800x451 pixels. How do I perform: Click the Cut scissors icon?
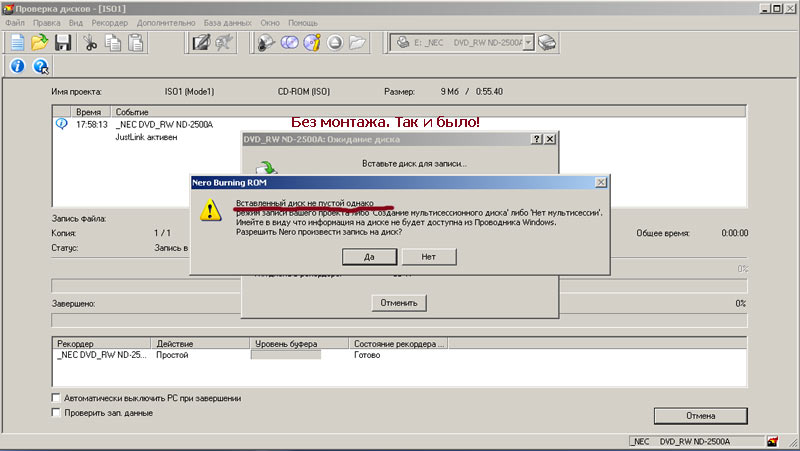(90, 43)
